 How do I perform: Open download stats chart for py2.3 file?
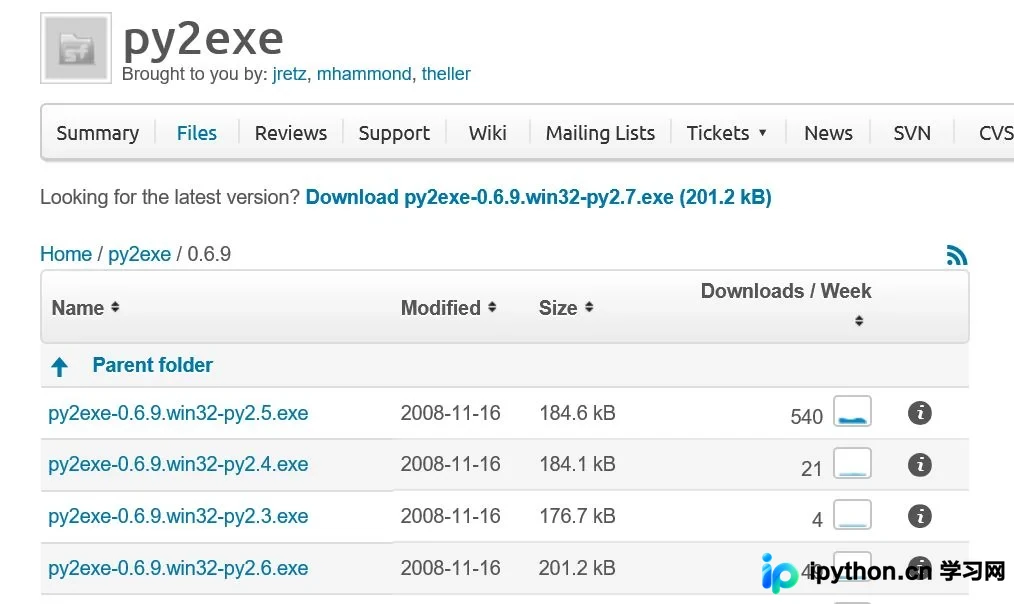tap(852, 515)
